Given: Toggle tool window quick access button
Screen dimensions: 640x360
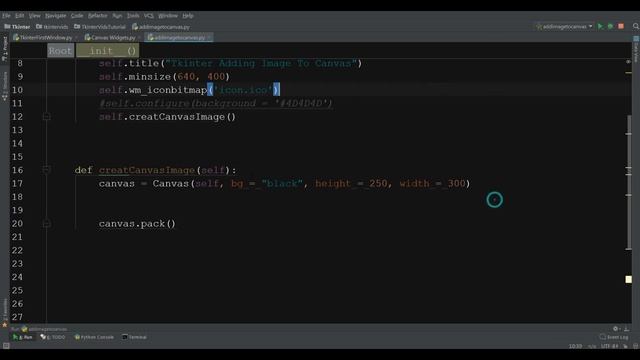Looking at the screenshot, I should tap(6, 346).
